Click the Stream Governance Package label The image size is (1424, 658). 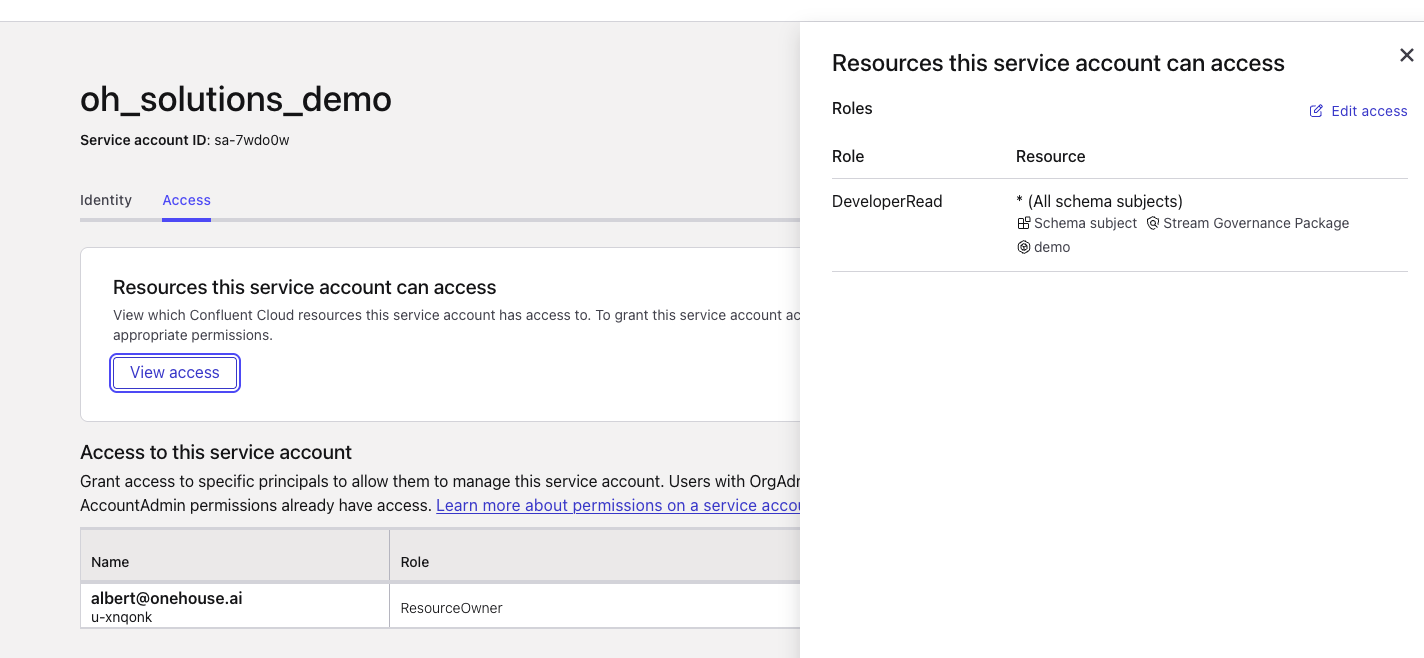point(1256,223)
